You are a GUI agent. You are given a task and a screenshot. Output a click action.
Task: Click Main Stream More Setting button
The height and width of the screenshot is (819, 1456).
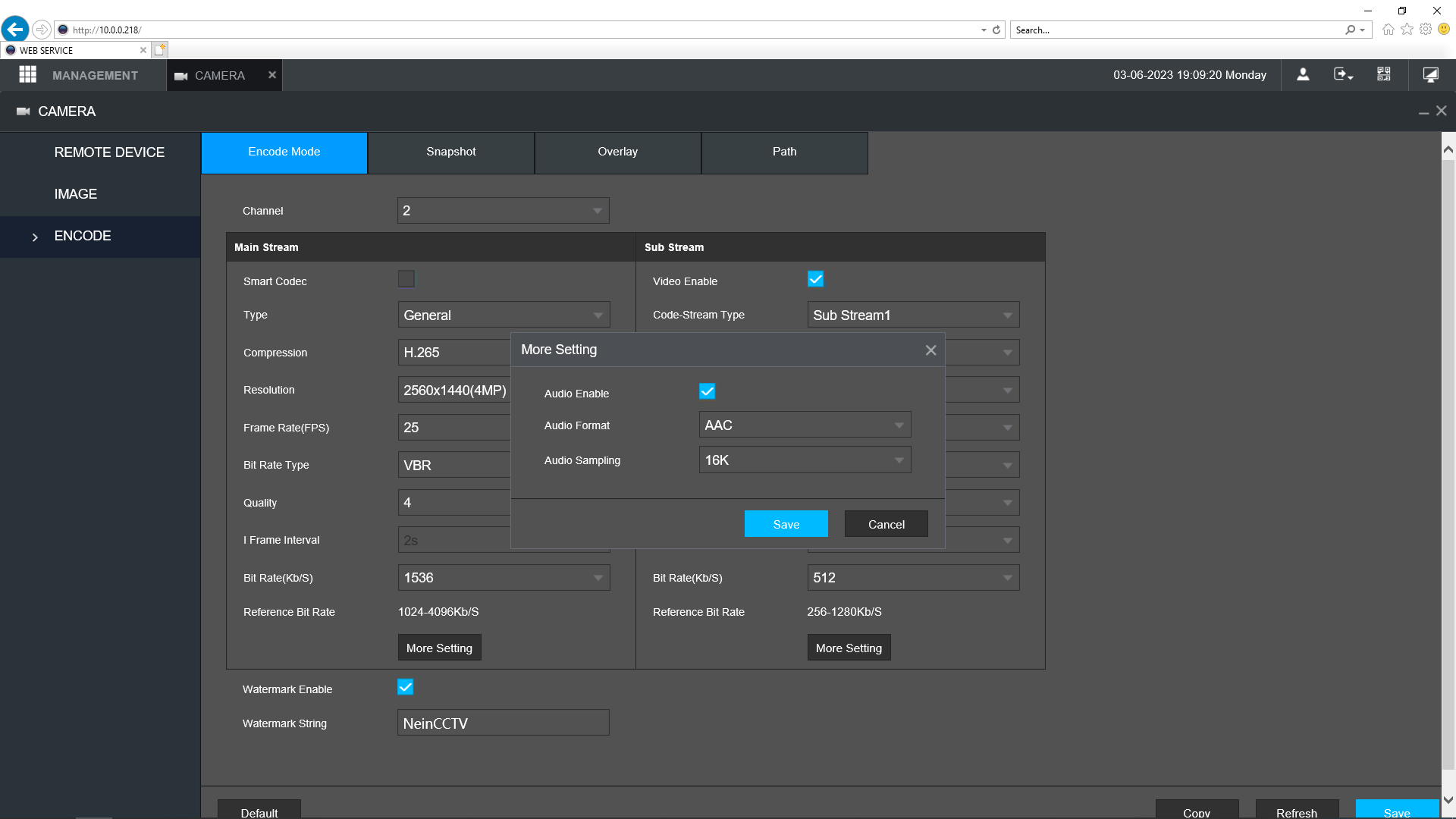(439, 648)
